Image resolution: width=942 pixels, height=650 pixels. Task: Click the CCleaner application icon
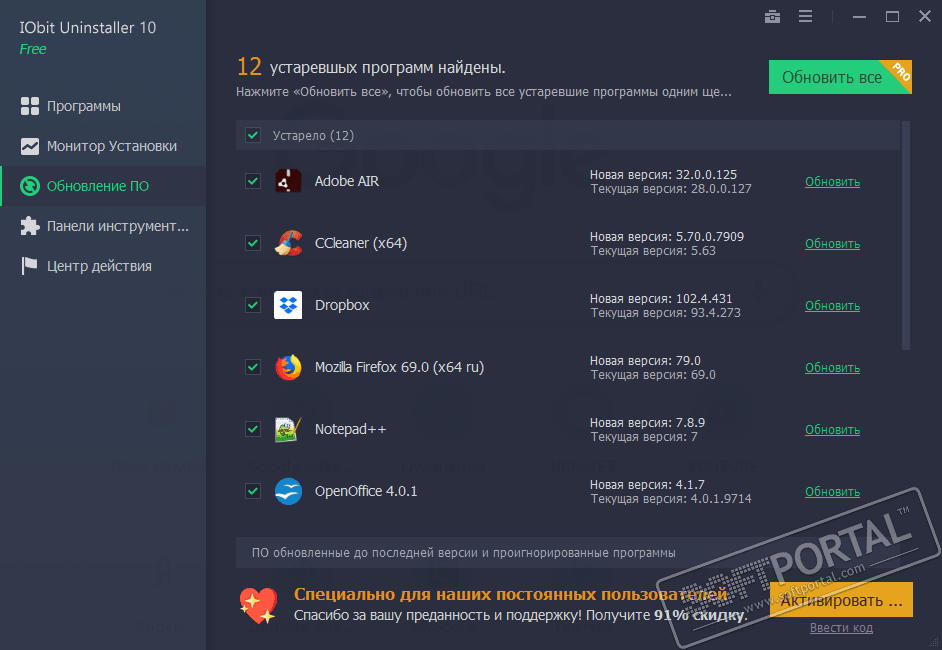tap(288, 243)
